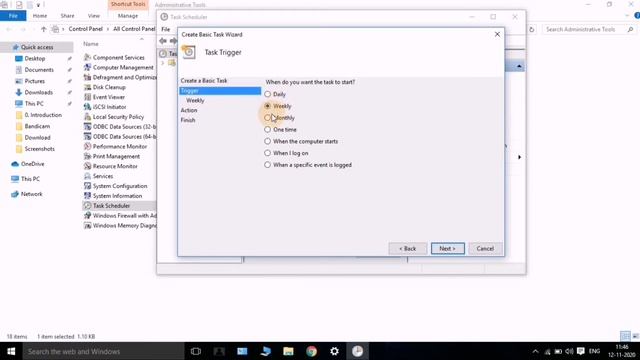
Task: Open the View ribbon tab
Action: click(x=94, y=16)
